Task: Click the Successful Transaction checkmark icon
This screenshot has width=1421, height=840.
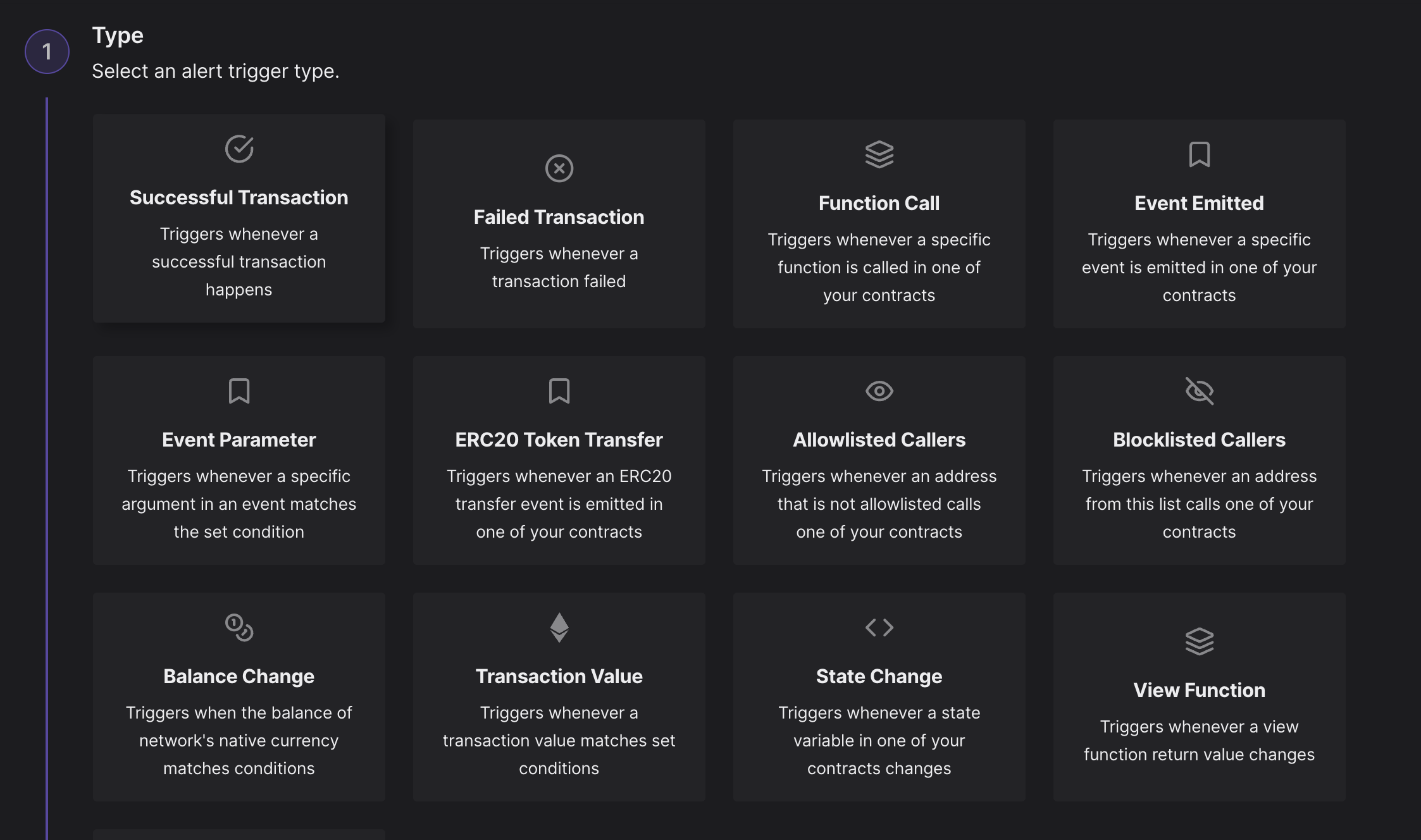Action: (239, 149)
